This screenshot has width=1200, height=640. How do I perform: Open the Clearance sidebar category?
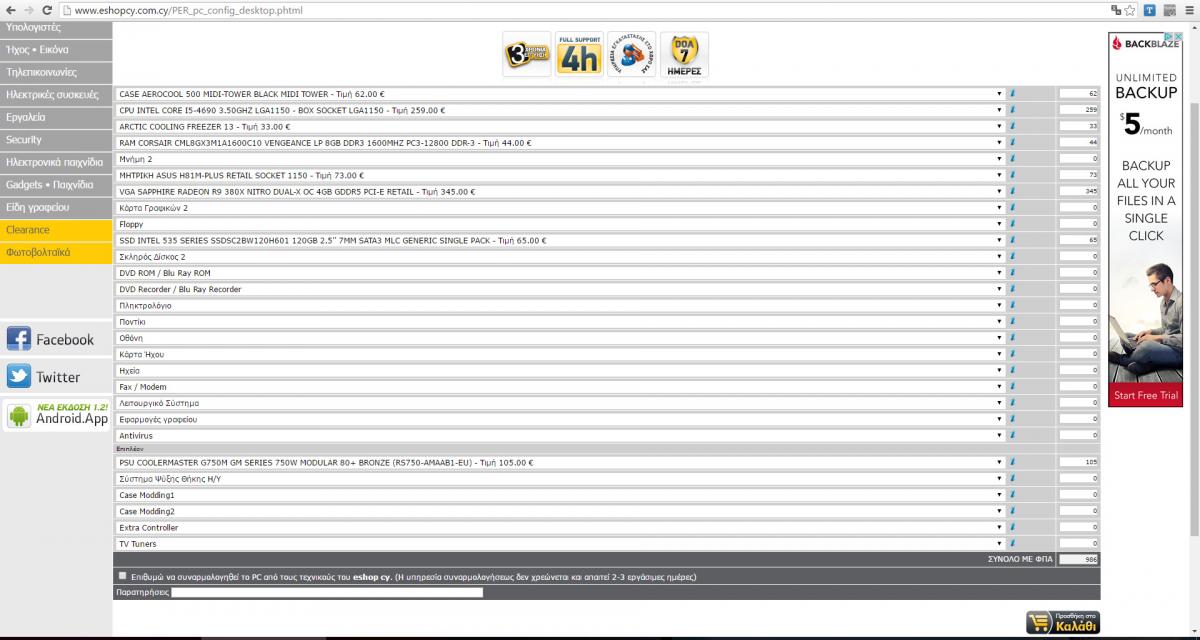tap(56, 230)
